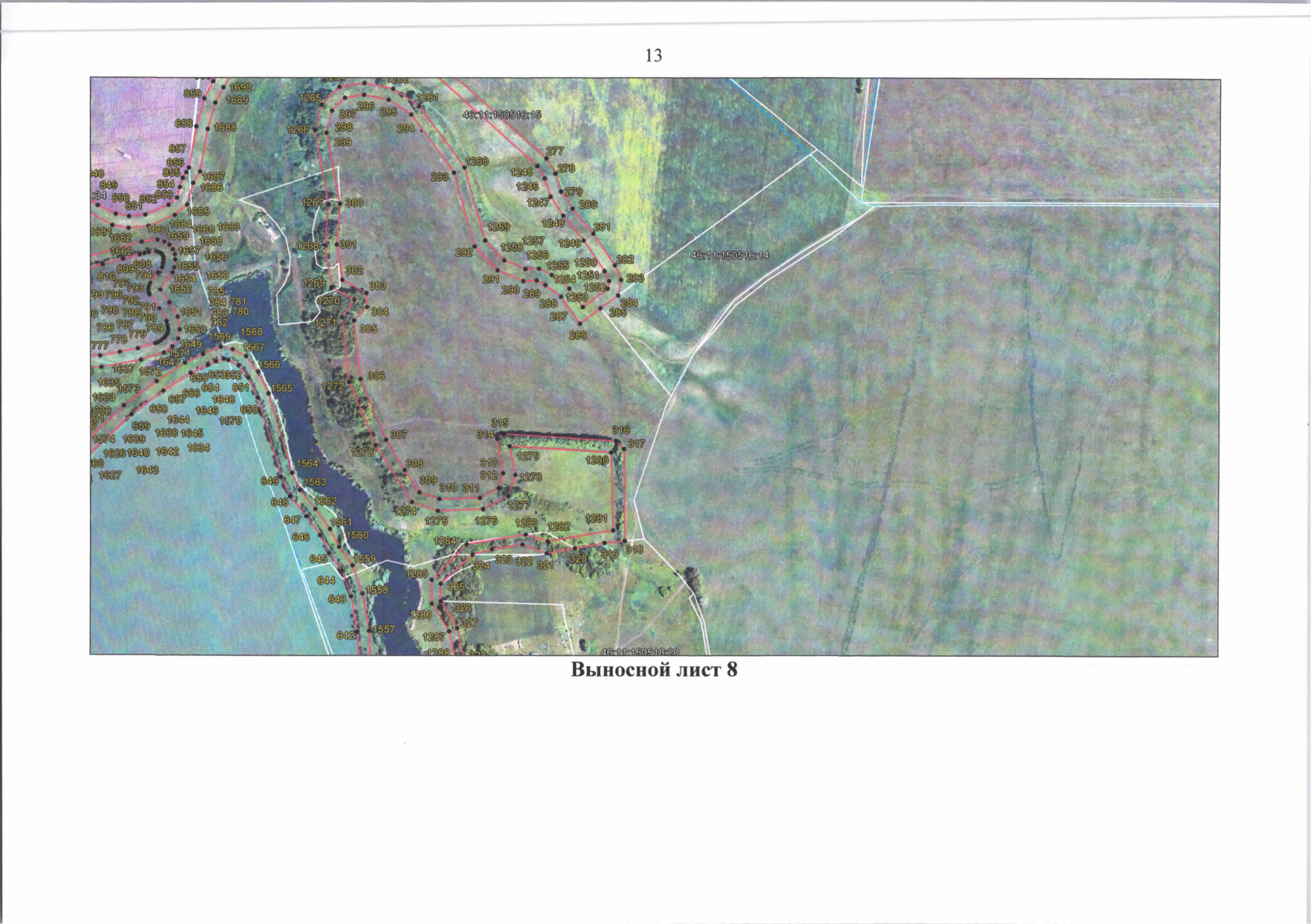
Task: Select survey point label 315
Action: (500, 423)
